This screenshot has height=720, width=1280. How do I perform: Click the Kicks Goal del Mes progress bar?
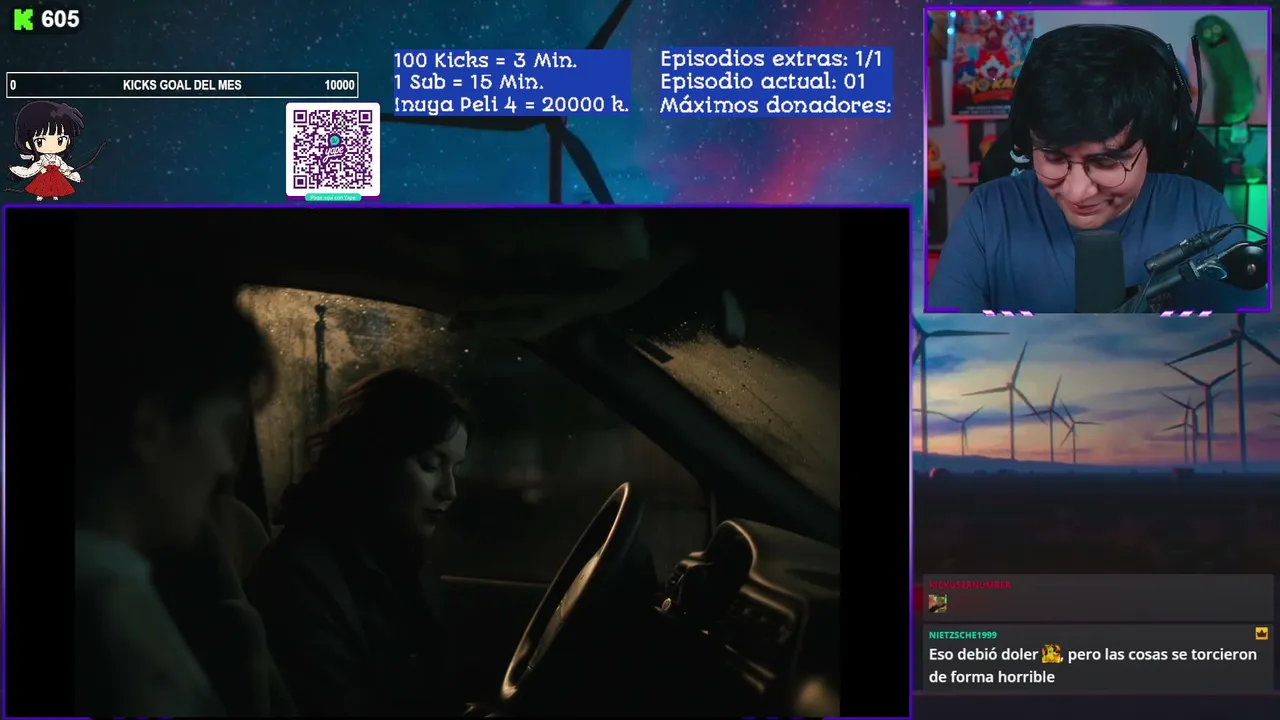click(182, 85)
